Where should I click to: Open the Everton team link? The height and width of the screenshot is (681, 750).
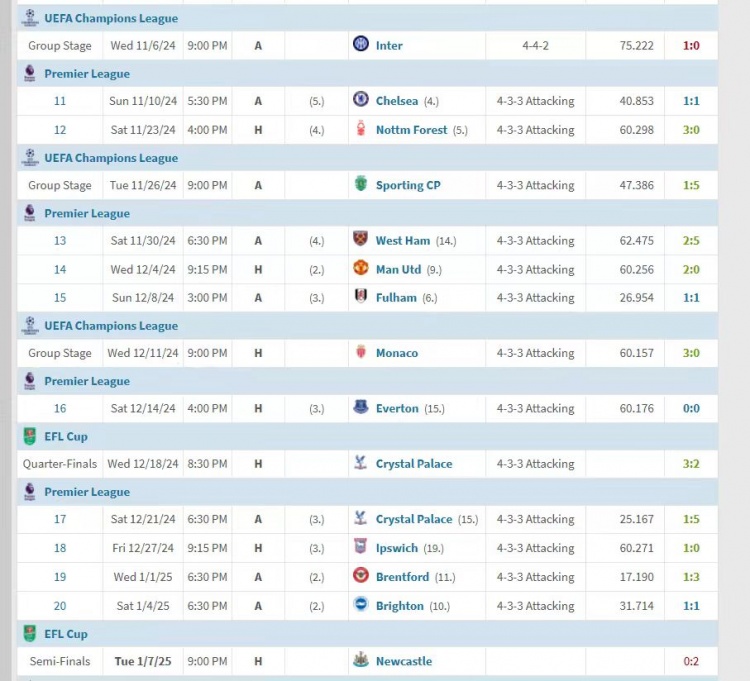tap(397, 408)
